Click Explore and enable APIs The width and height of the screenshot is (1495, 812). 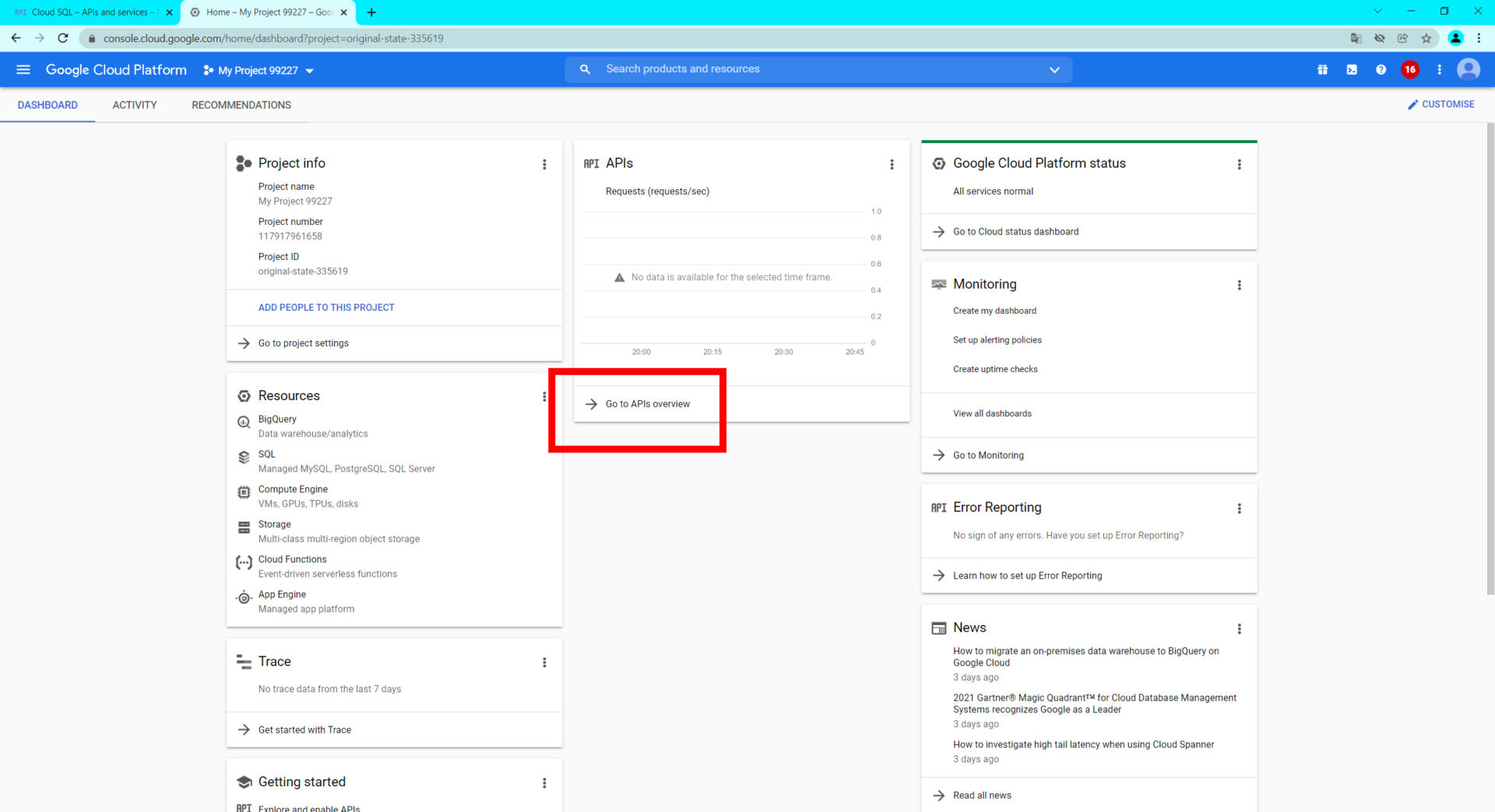(x=309, y=808)
